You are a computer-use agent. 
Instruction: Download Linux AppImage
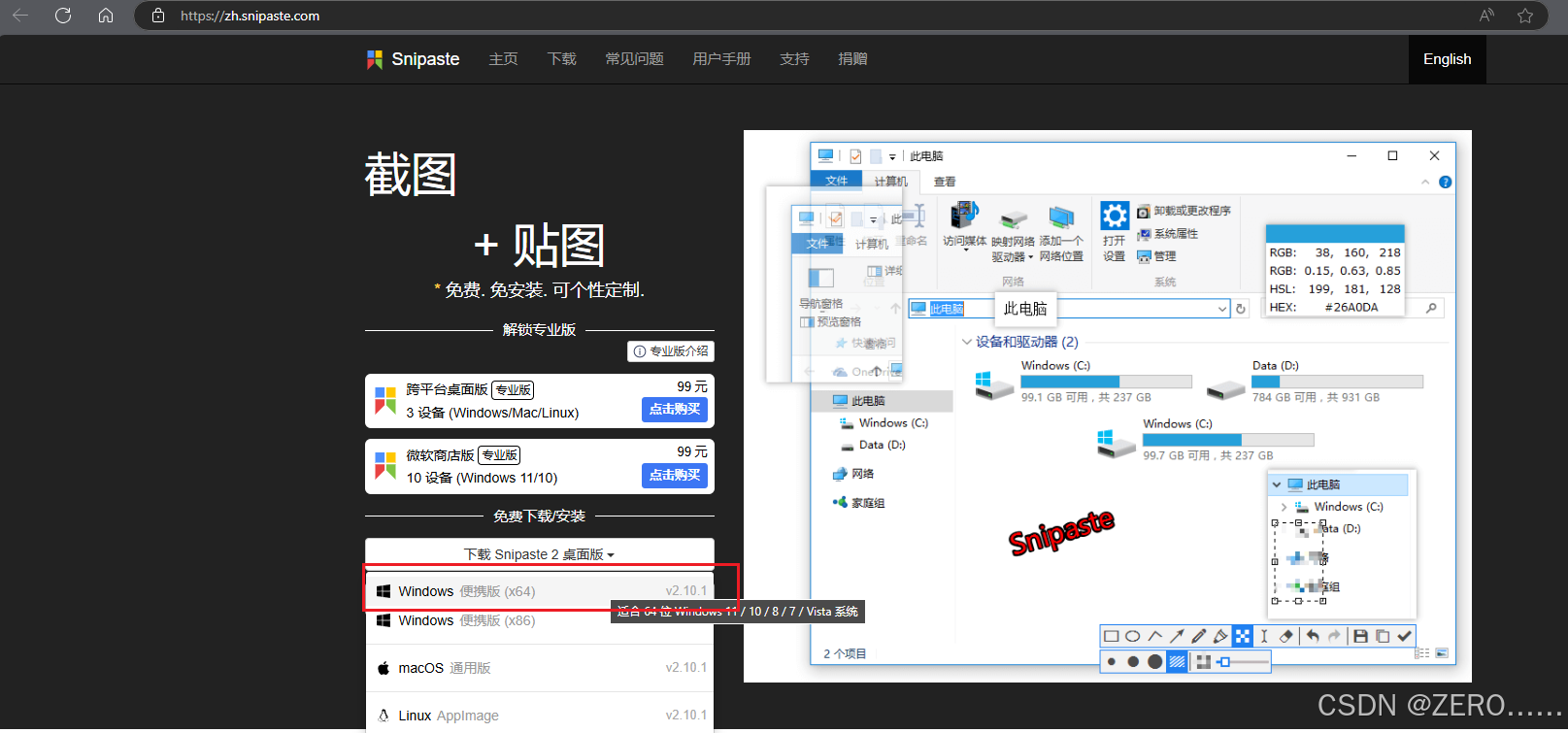(x=540, y=716)
